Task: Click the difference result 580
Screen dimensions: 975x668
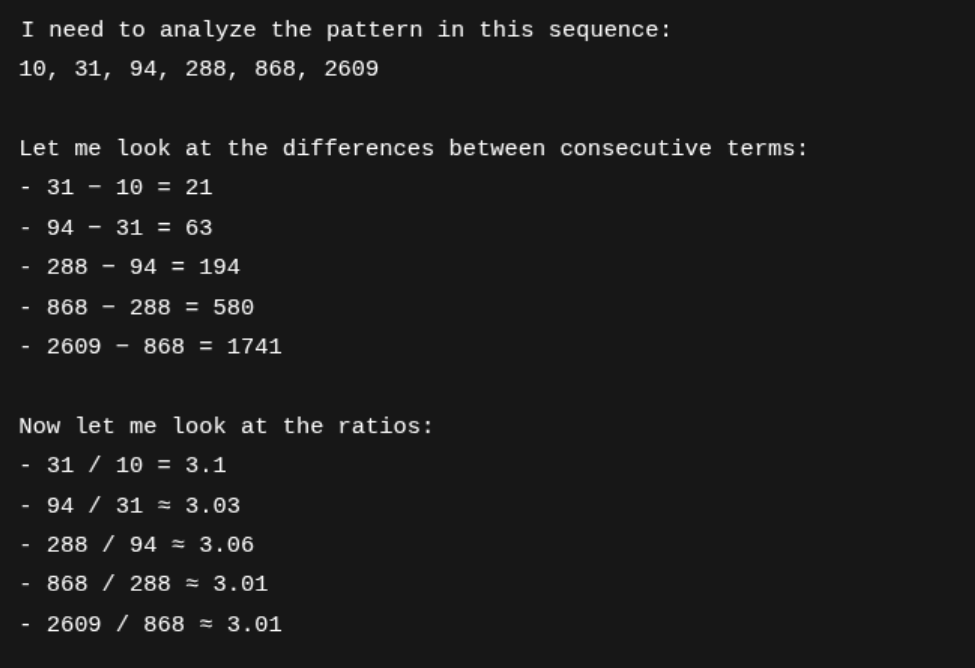Action: pyautogui.click(x=233, y=308)
